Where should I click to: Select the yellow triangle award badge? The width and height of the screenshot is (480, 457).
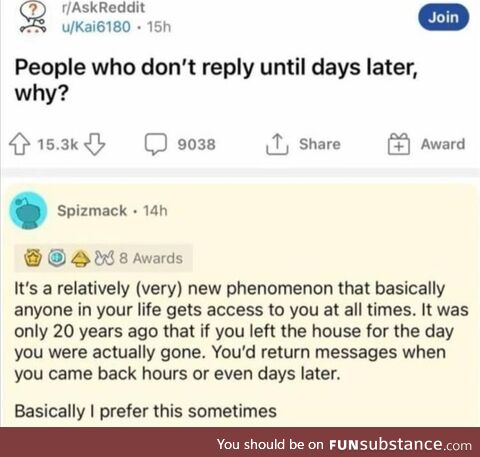click(81, 258)
